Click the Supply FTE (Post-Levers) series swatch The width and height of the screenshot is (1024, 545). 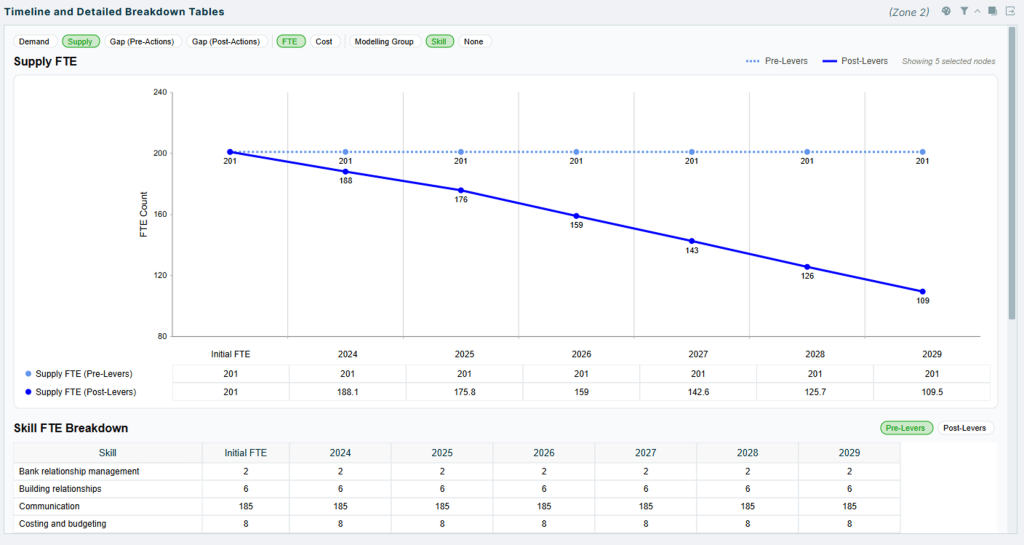[x=28, y=392]
